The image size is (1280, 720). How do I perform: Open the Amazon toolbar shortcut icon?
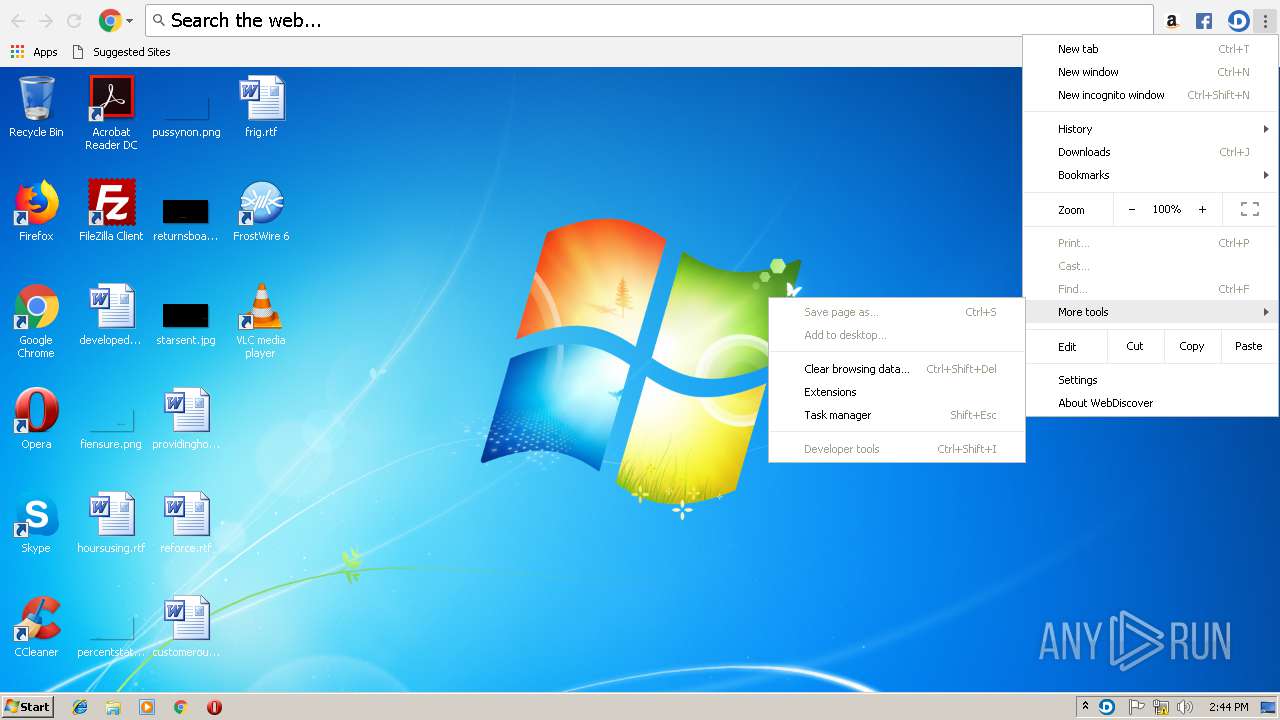(1172, 20)
